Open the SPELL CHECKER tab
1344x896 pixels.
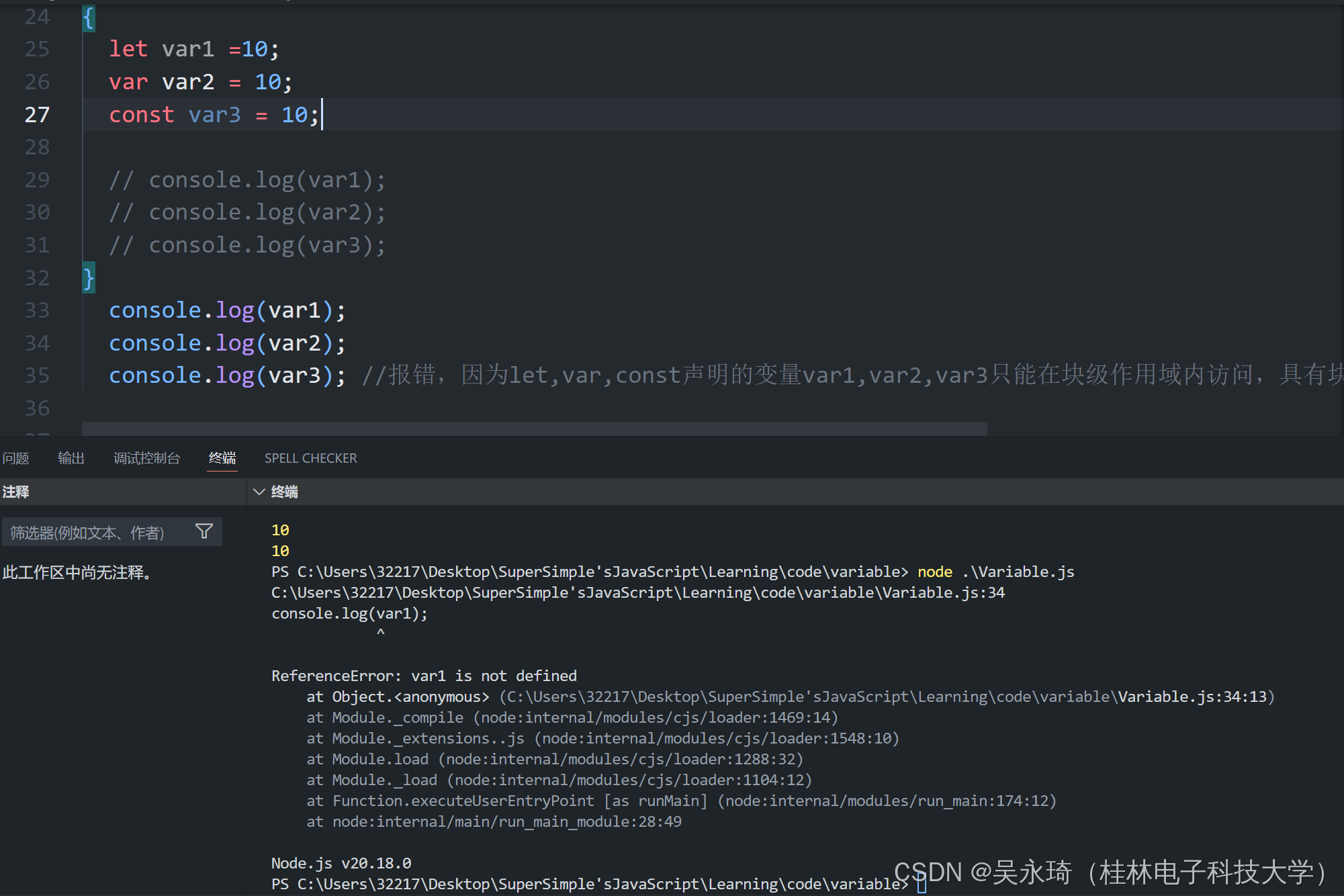[310, 458]
